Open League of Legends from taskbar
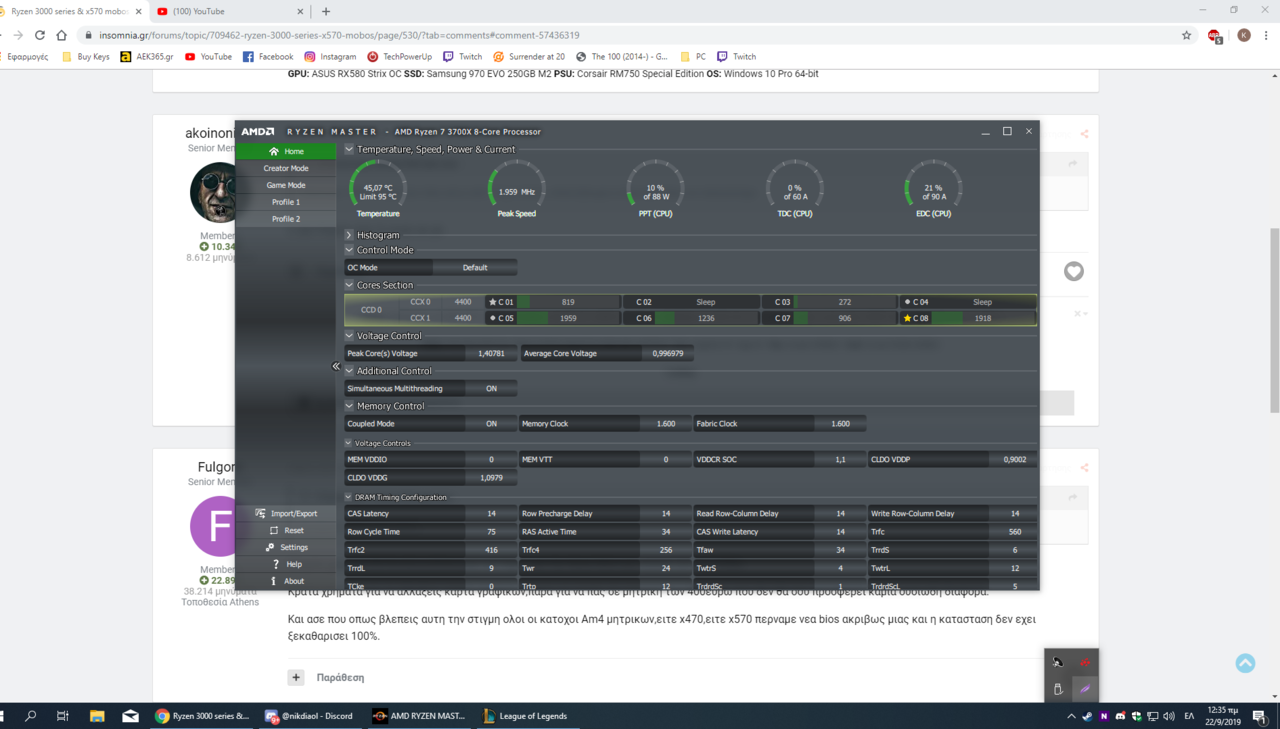This screenshot has height=729, width=1280. (525, 716)
